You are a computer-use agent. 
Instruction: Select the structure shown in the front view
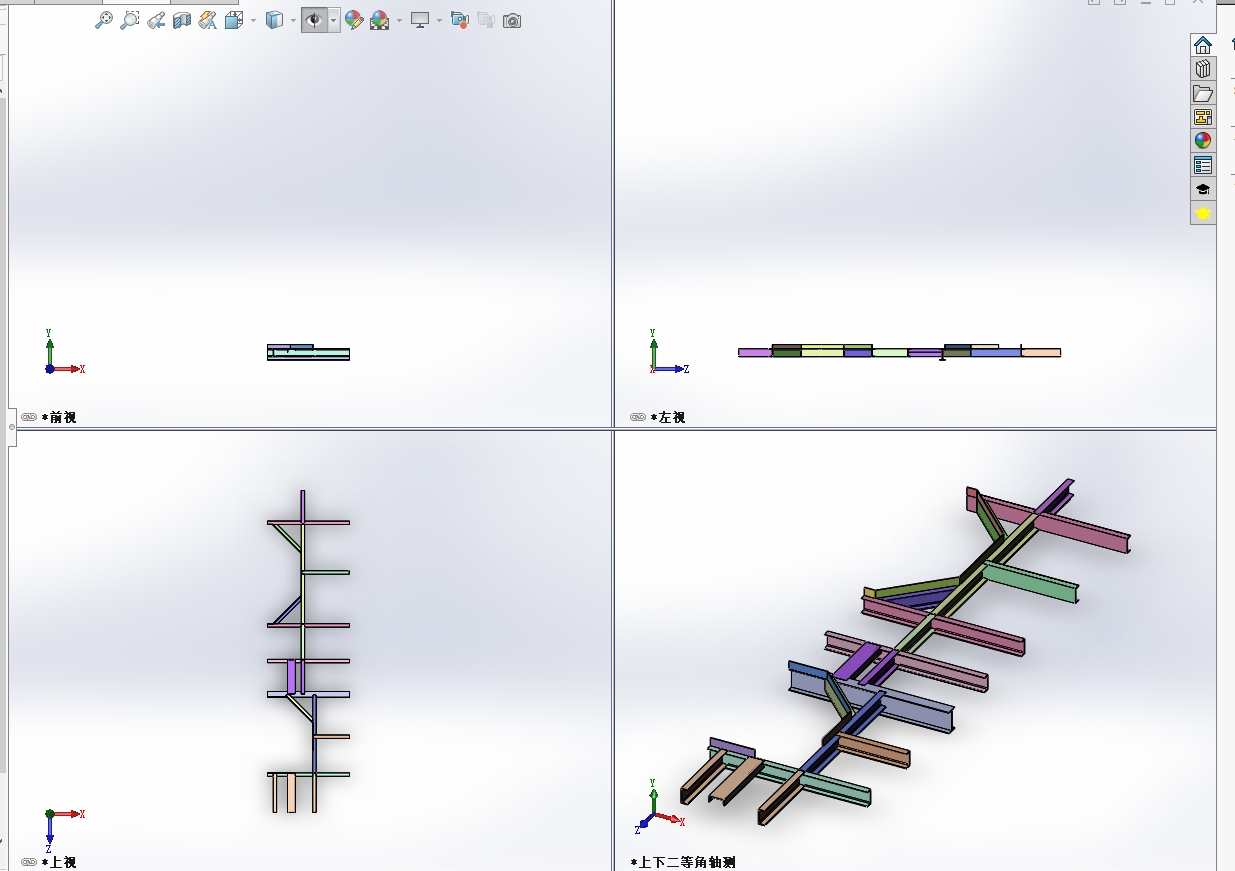click(x=308, y=352)
